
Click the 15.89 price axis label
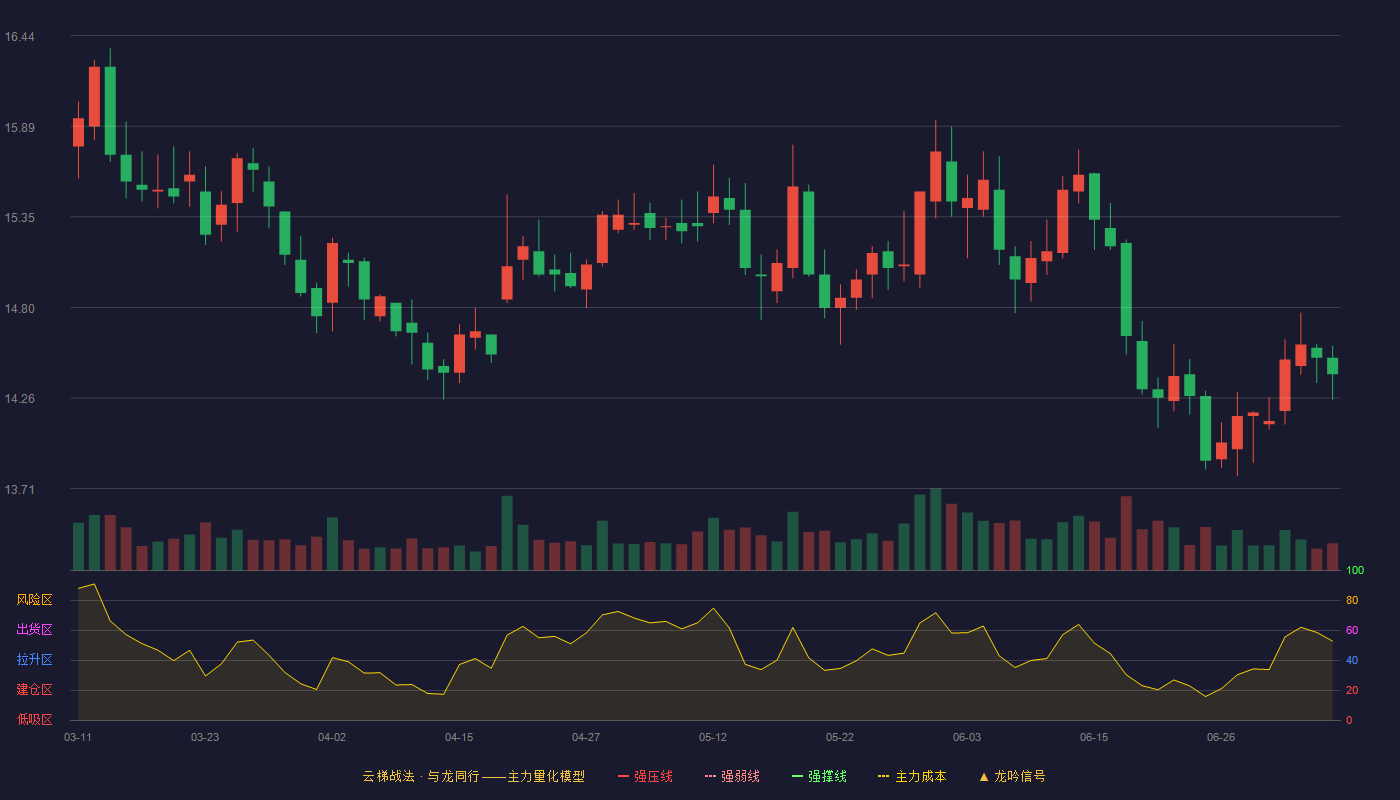[19, 128]
